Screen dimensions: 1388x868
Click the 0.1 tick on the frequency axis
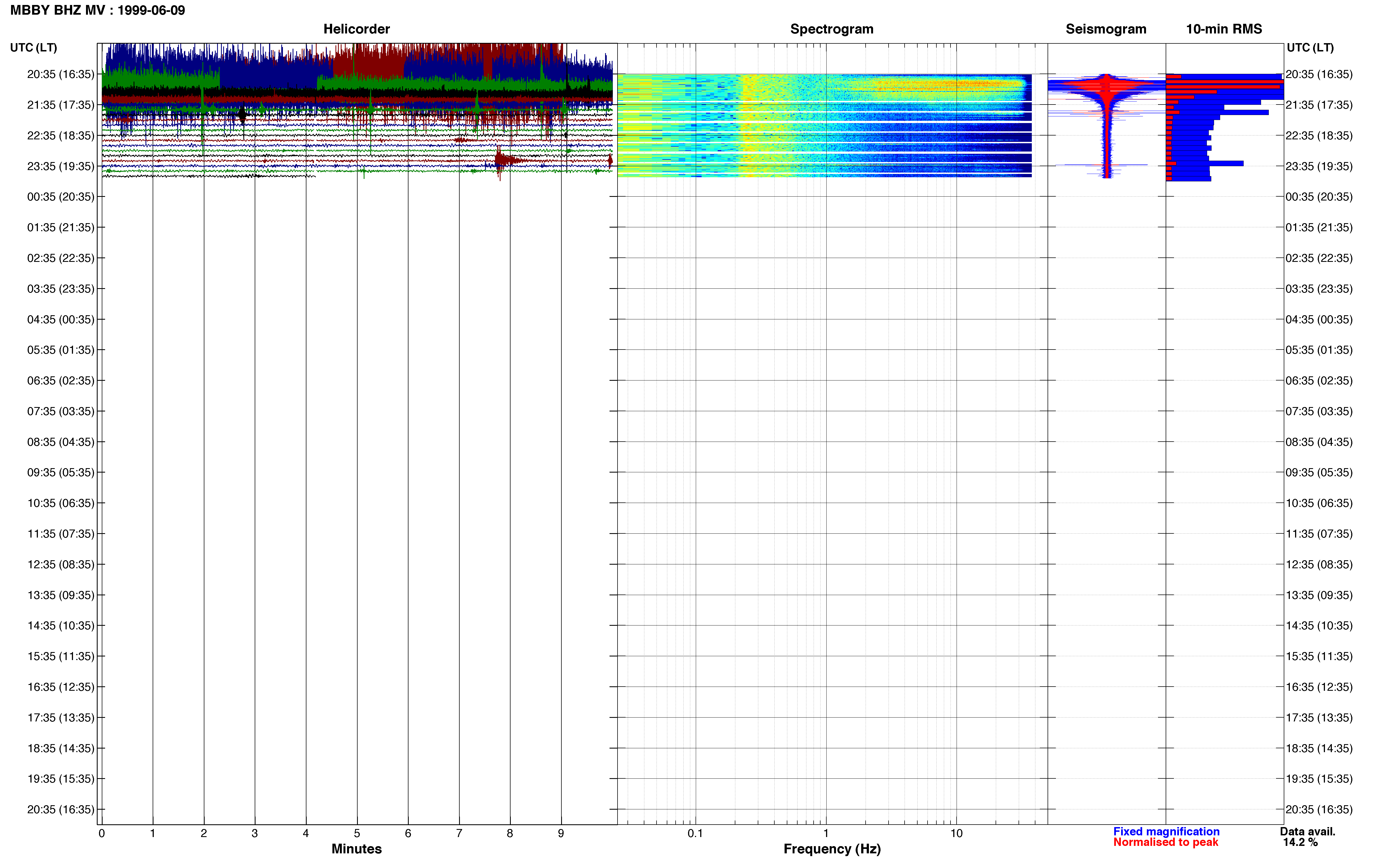coord(695,833)
